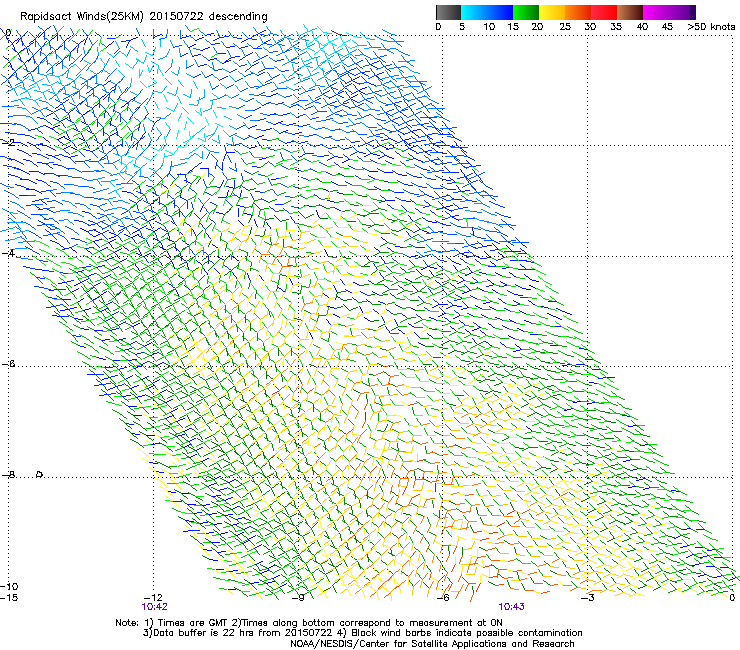Select the cyan-to-blue 5-15 knots color bar segment
This screenshot has height=650, width=740.
click(x=487, y=12)
